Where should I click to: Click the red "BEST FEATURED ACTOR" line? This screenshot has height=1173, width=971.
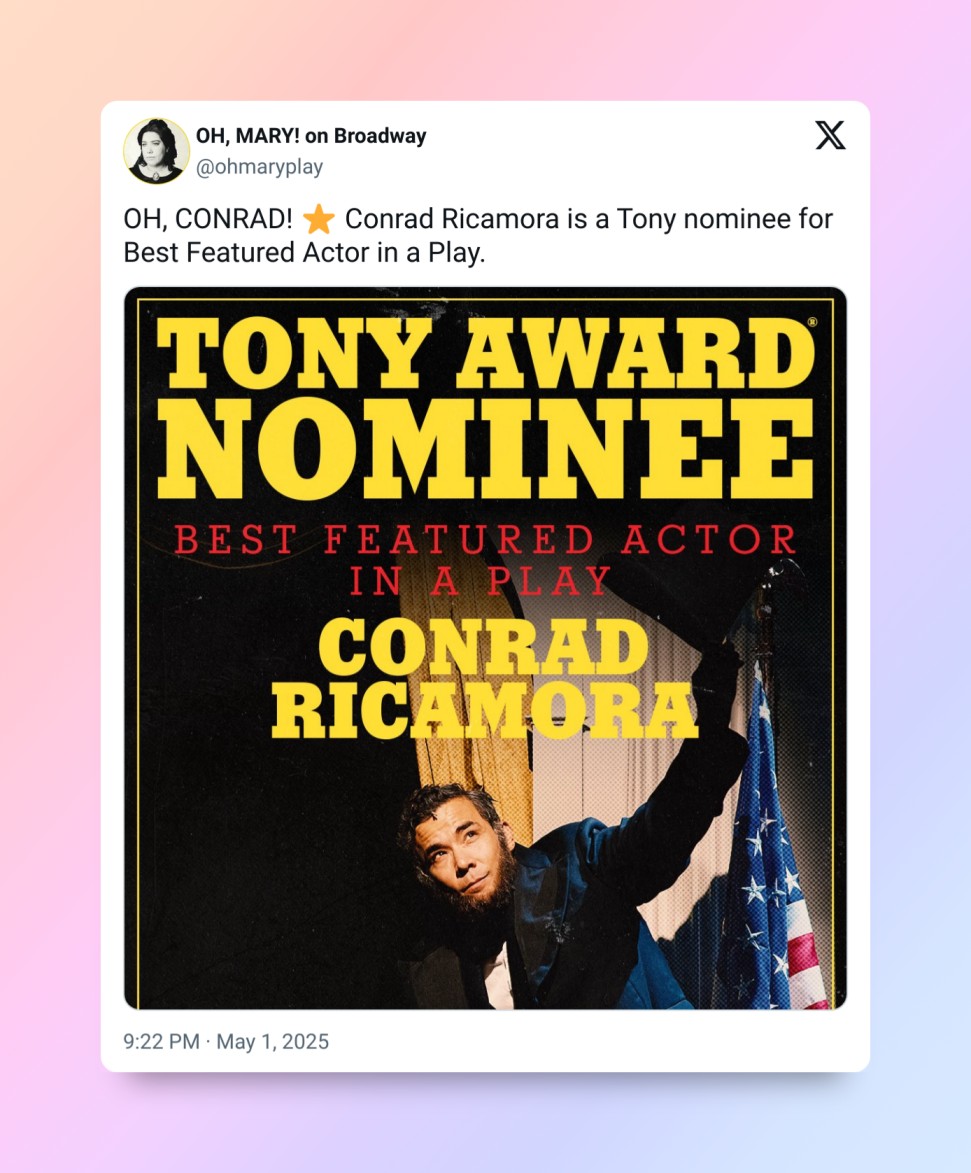486,540
